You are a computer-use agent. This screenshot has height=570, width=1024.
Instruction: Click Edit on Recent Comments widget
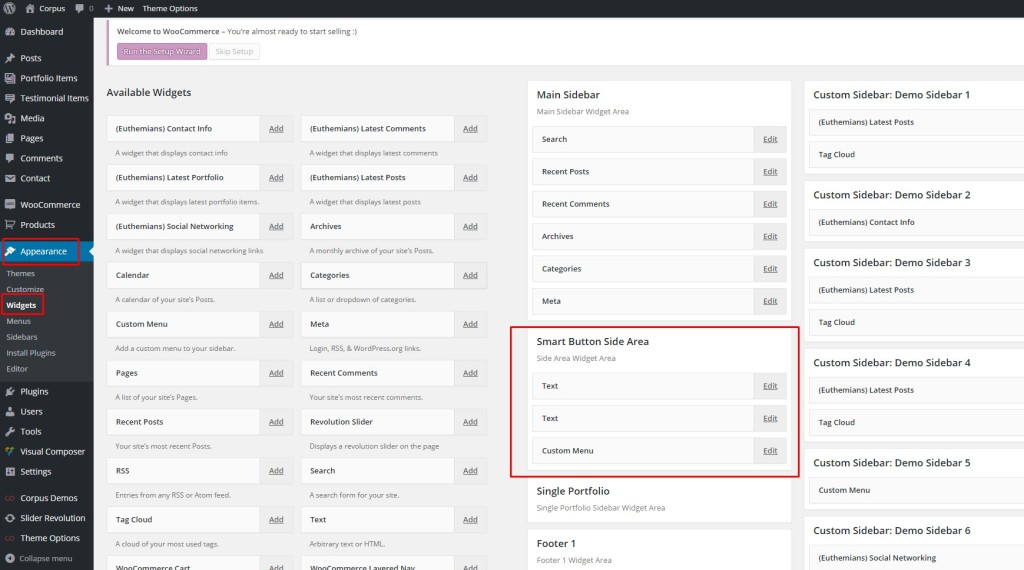tap(769, 204)
